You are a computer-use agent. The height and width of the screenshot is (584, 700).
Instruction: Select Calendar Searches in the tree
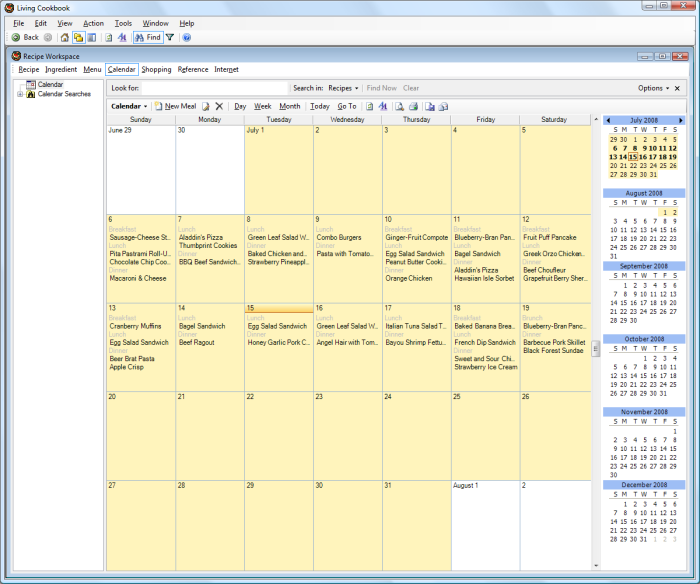click(x=64, y=94)
